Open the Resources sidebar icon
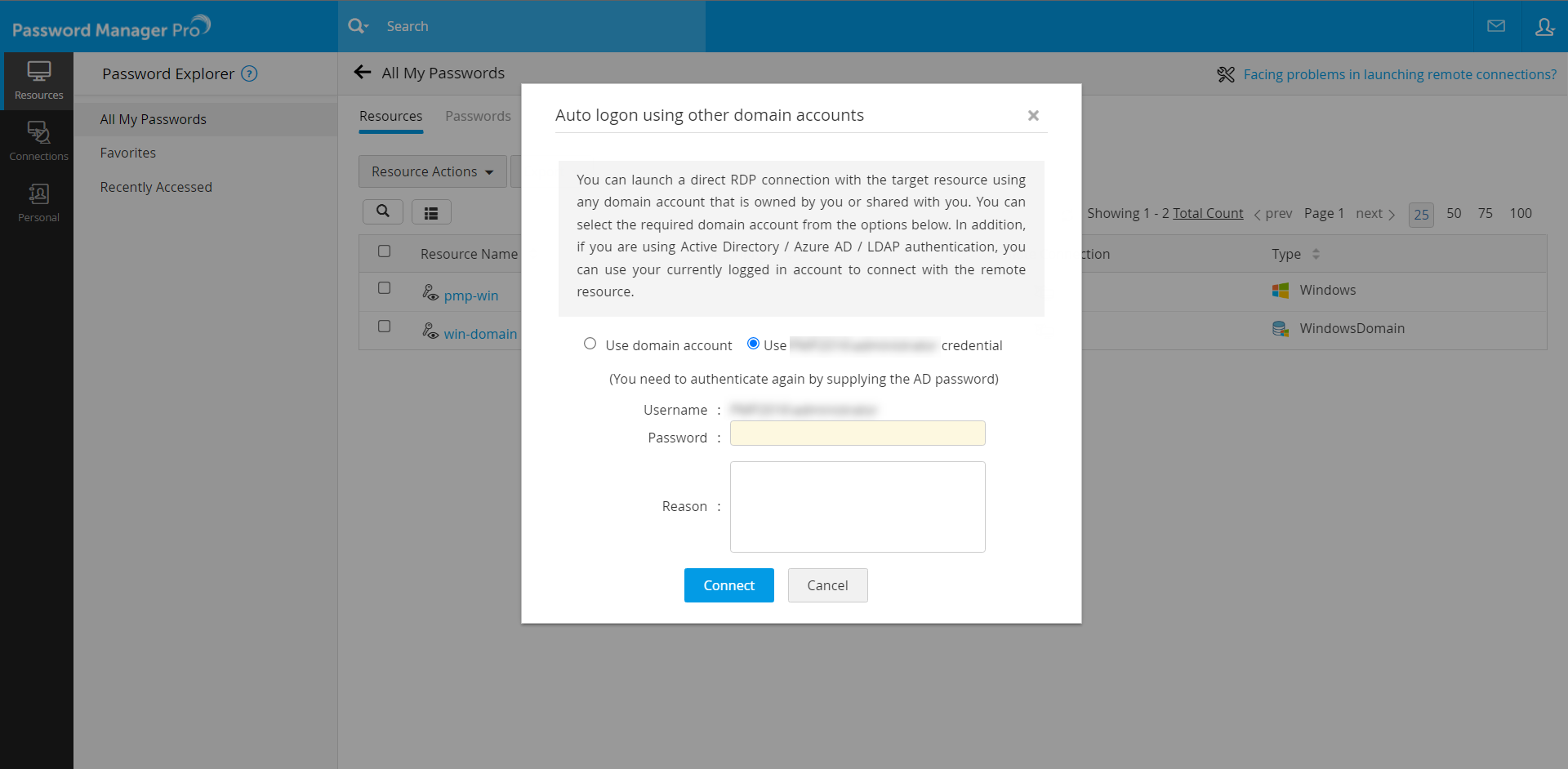Screen dimensions: 1568x769 click(38, 80)
